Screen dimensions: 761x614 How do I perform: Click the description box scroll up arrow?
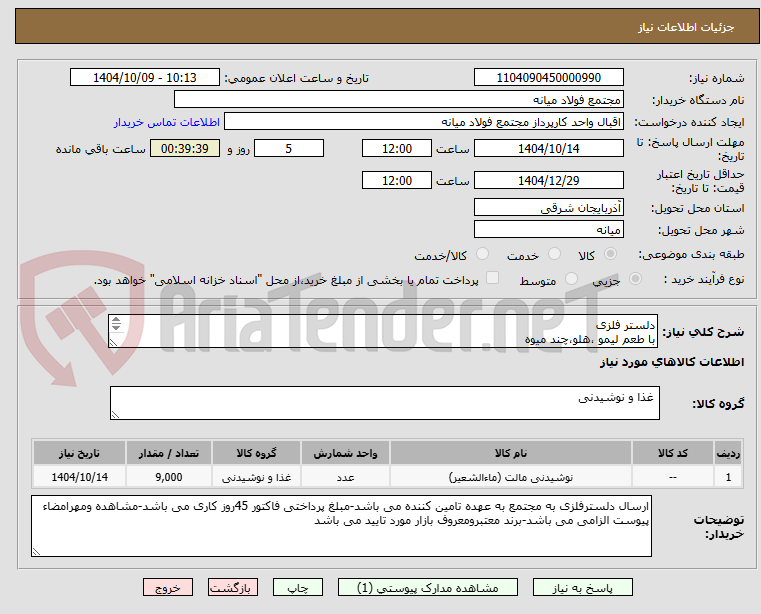click(x=116, y=320)
